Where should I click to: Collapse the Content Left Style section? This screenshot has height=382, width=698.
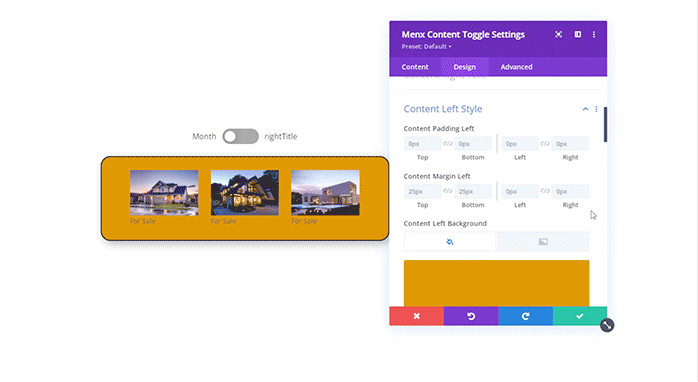coord(585,109)
